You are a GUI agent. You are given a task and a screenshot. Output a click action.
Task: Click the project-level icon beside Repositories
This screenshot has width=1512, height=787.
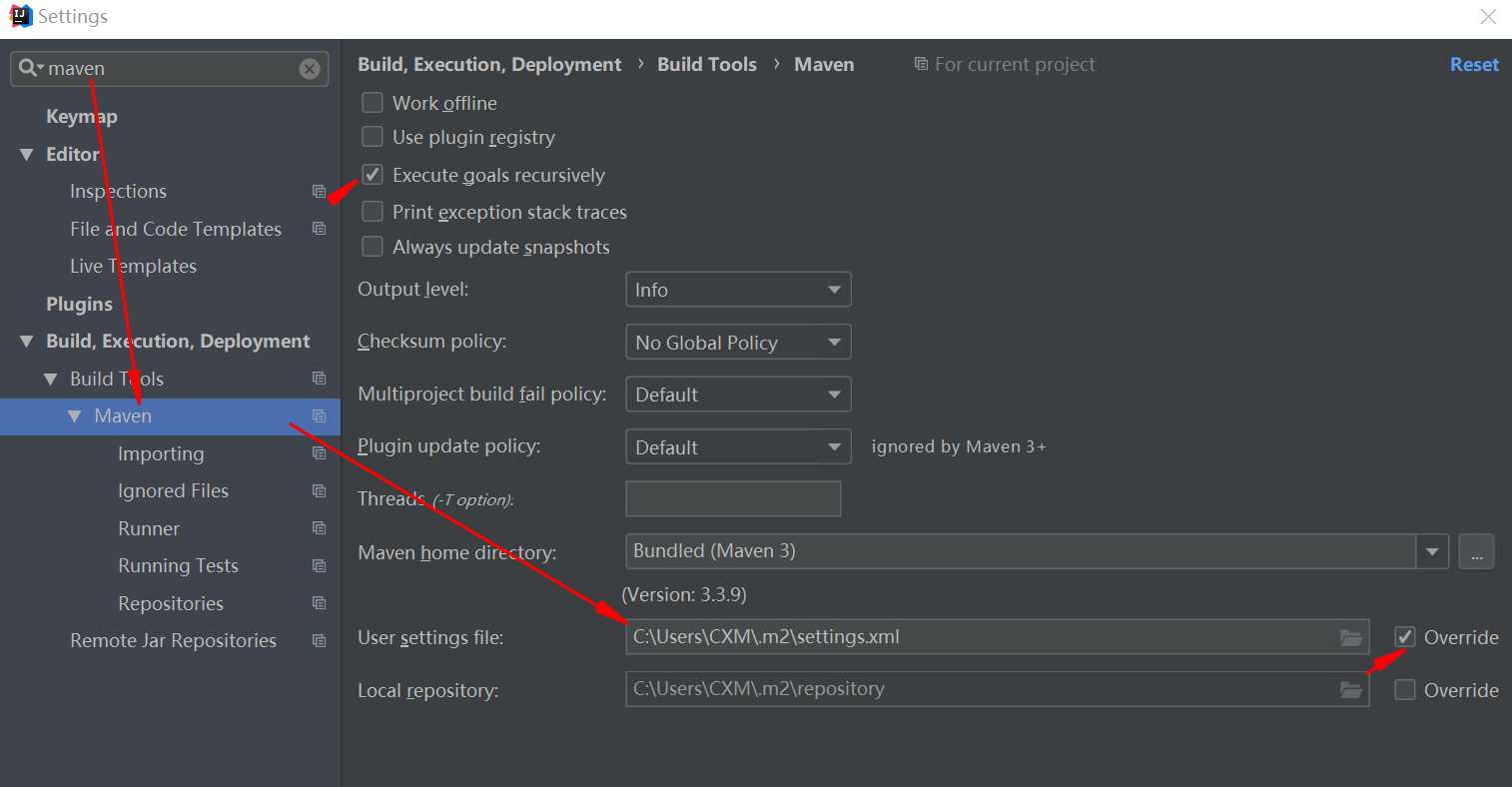pyautogui.click(x=320, y=603)
